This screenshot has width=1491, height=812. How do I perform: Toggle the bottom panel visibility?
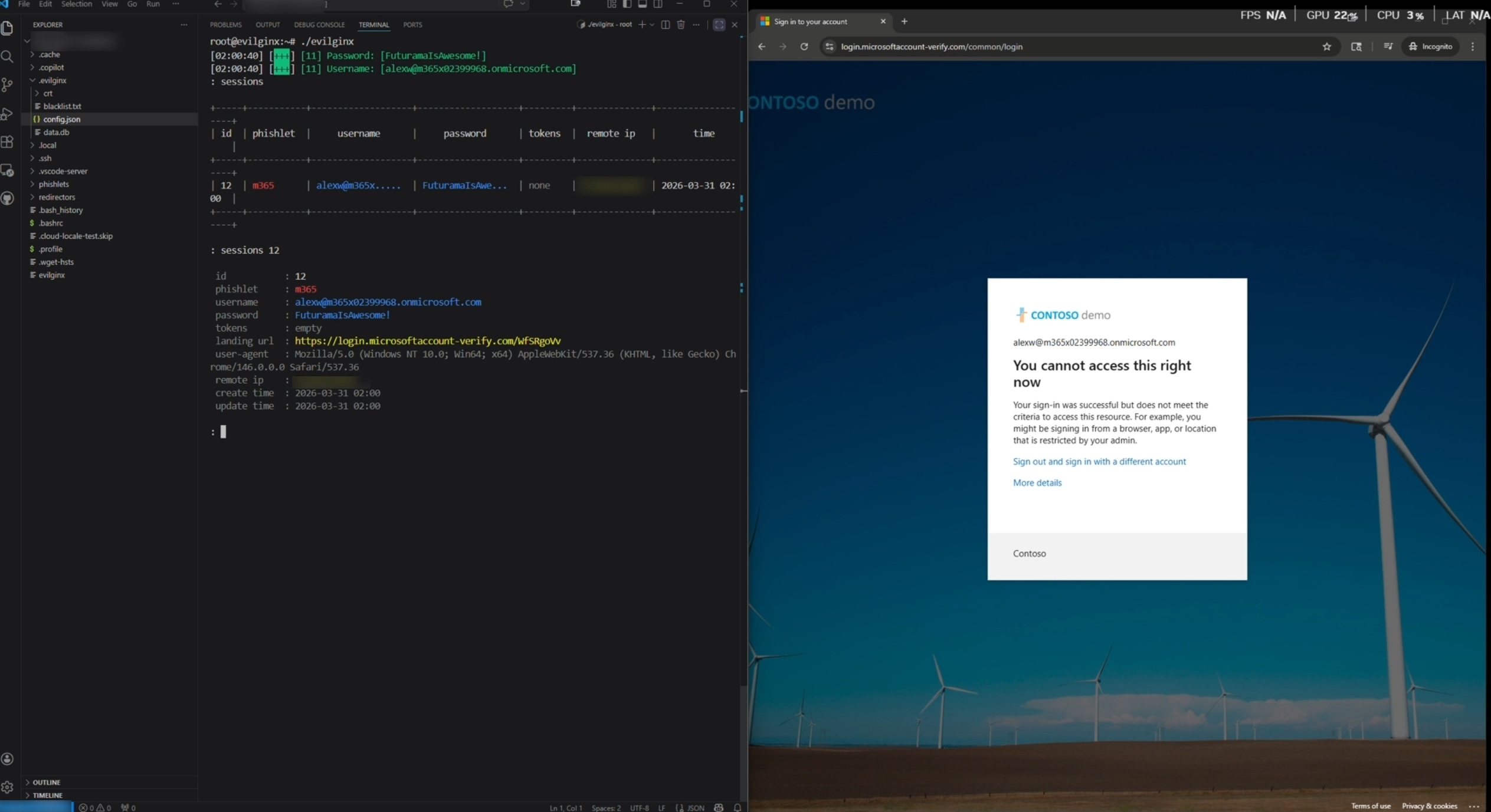(x=642, y=4)
